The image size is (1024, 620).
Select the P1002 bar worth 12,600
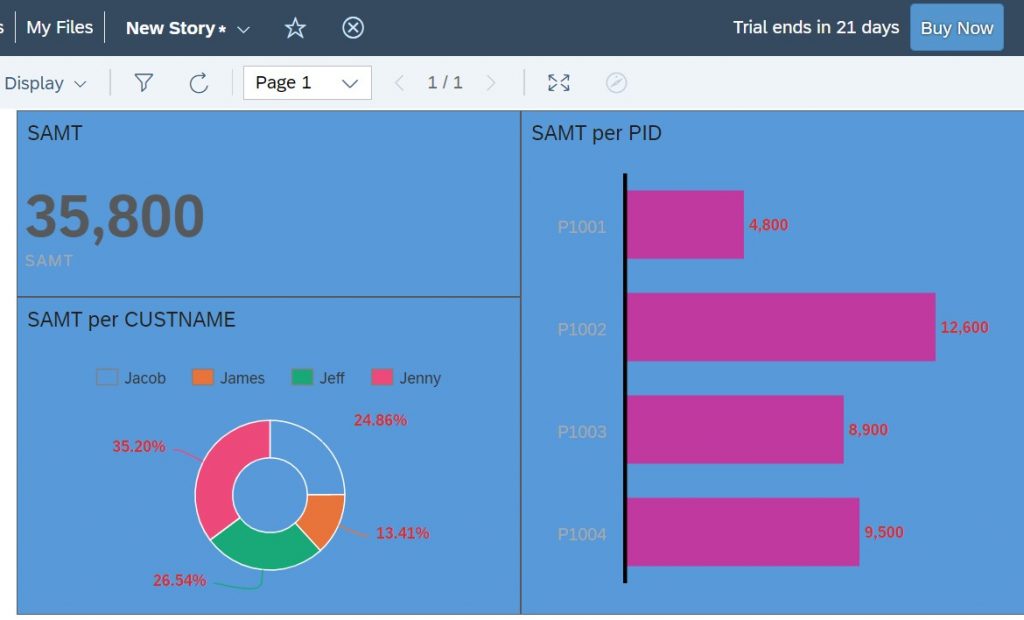click(781, 327)
